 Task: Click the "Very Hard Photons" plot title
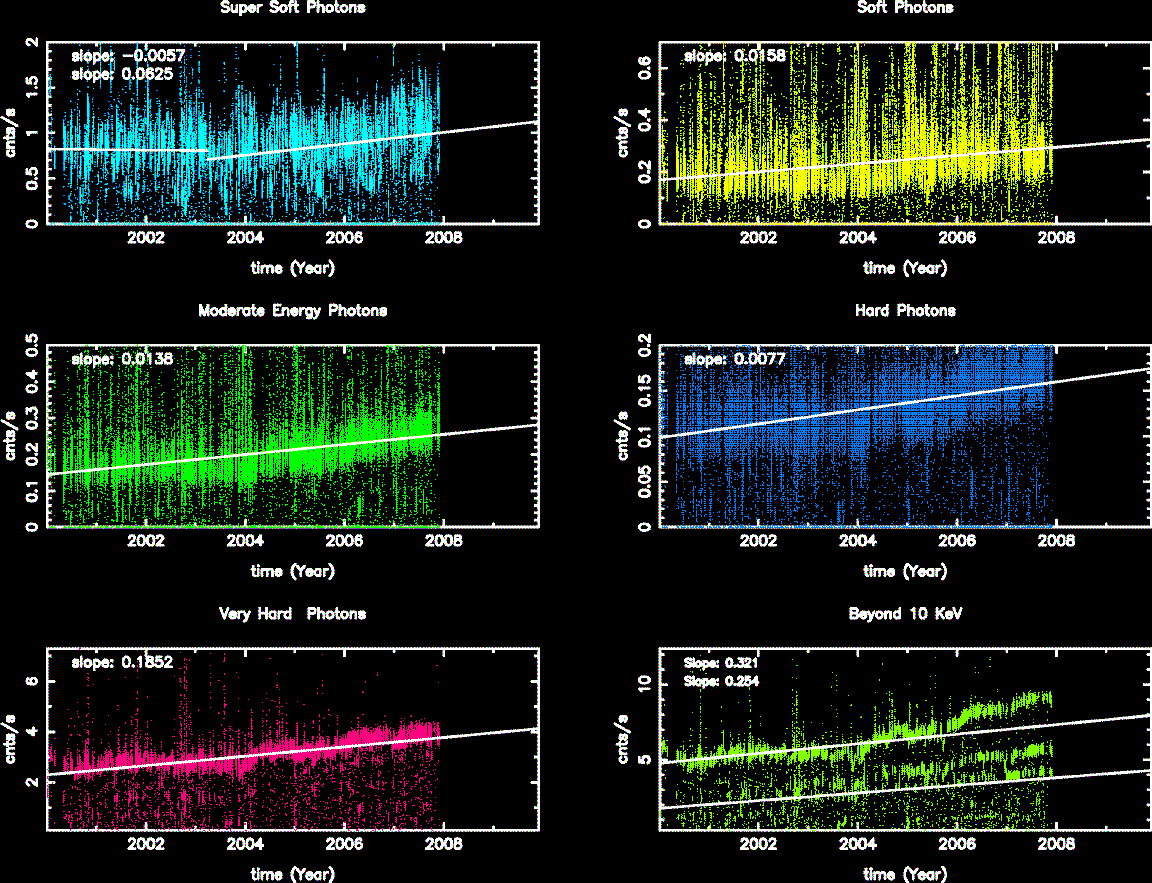(x=292, y=614)
